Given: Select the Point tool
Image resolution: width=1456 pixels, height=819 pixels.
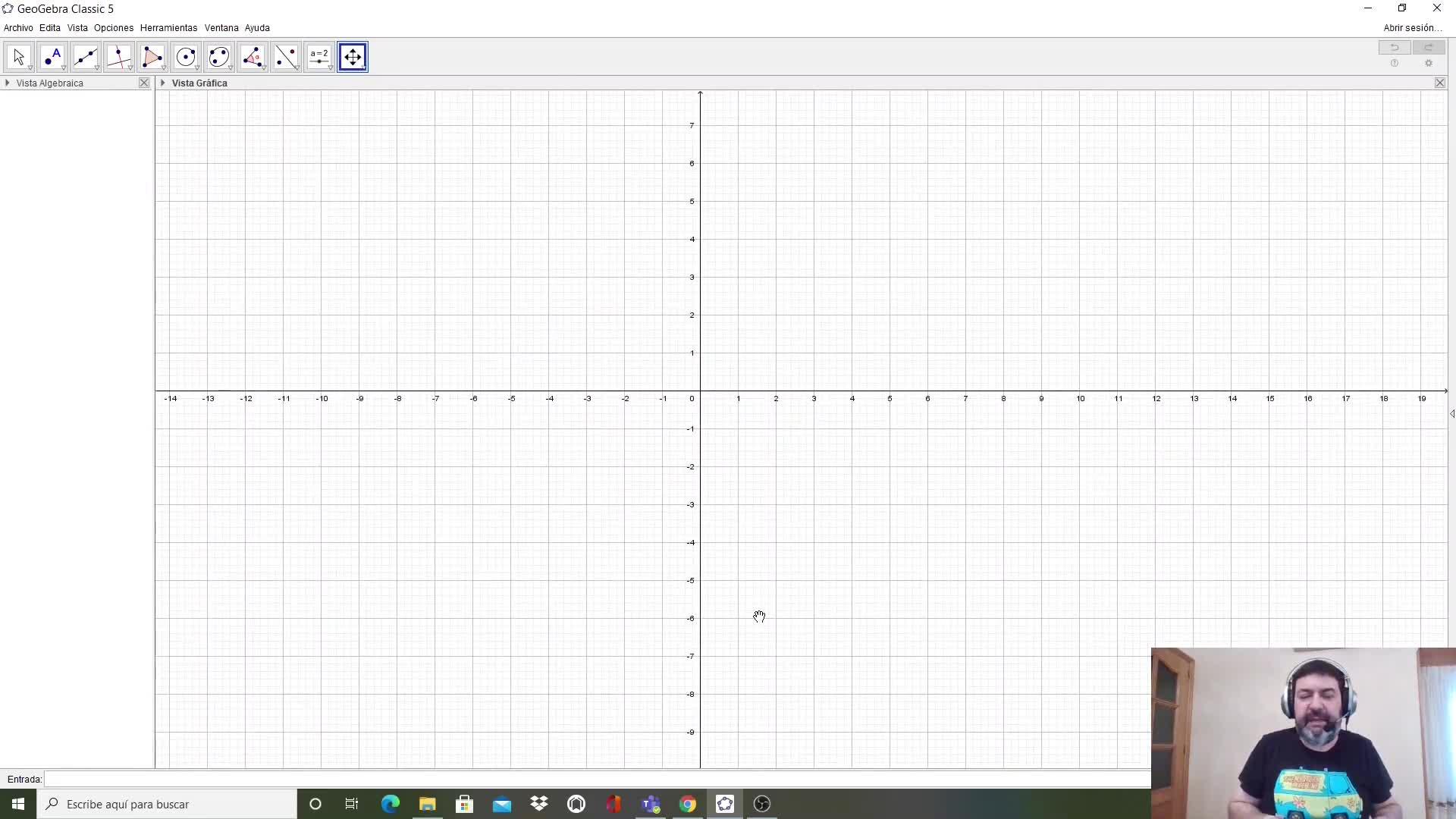Looking at the screenshot, I should [52, 57].
